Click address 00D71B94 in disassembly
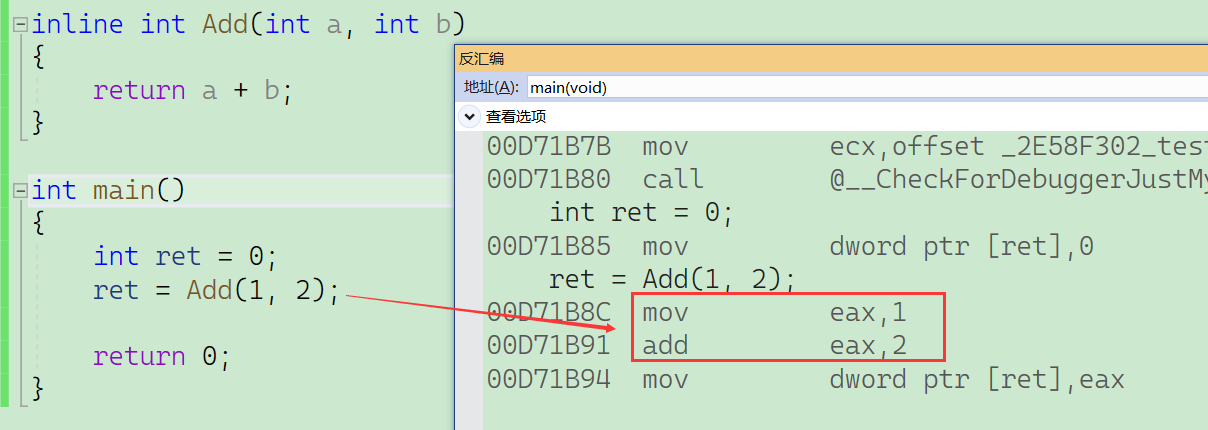 (548, 379)
